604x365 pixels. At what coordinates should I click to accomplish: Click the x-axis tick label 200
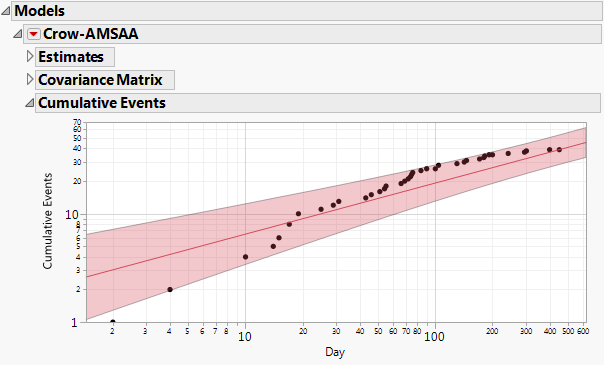[x=492, y=331]
